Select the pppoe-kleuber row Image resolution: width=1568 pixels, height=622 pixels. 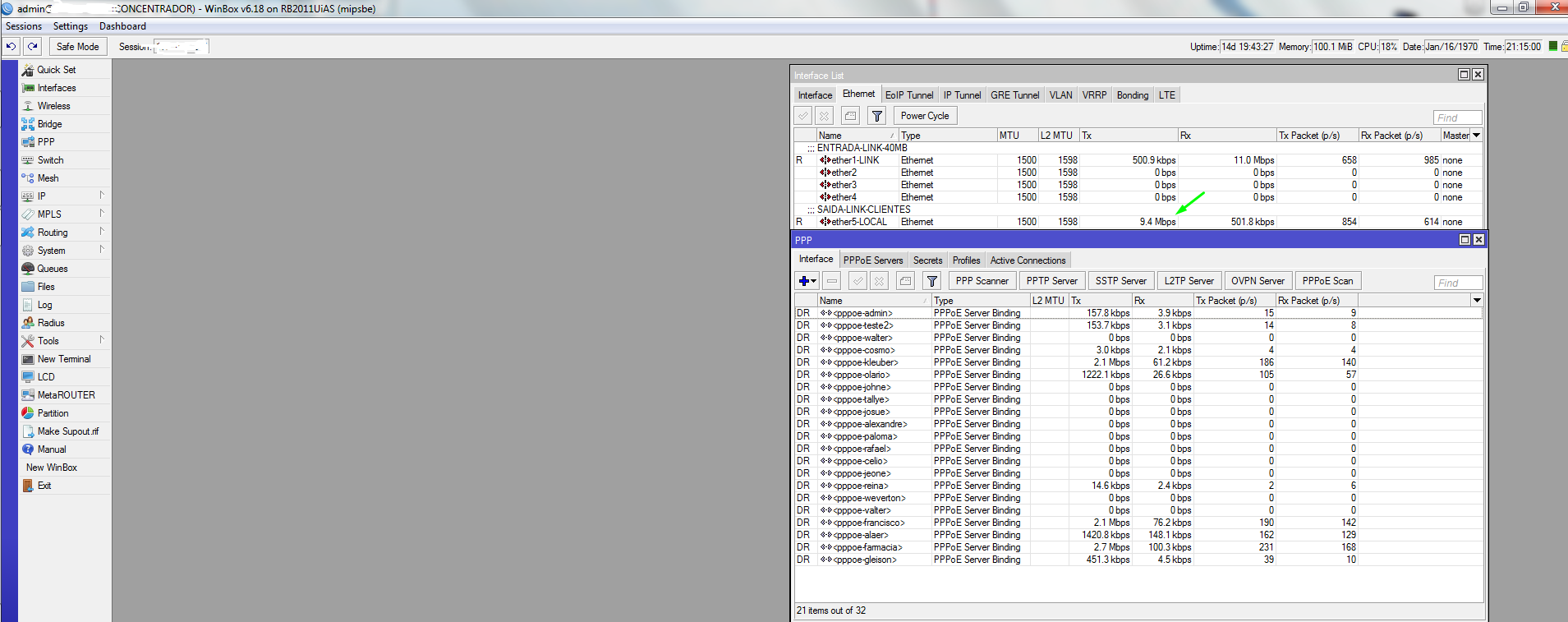(x=1138, y=362)
